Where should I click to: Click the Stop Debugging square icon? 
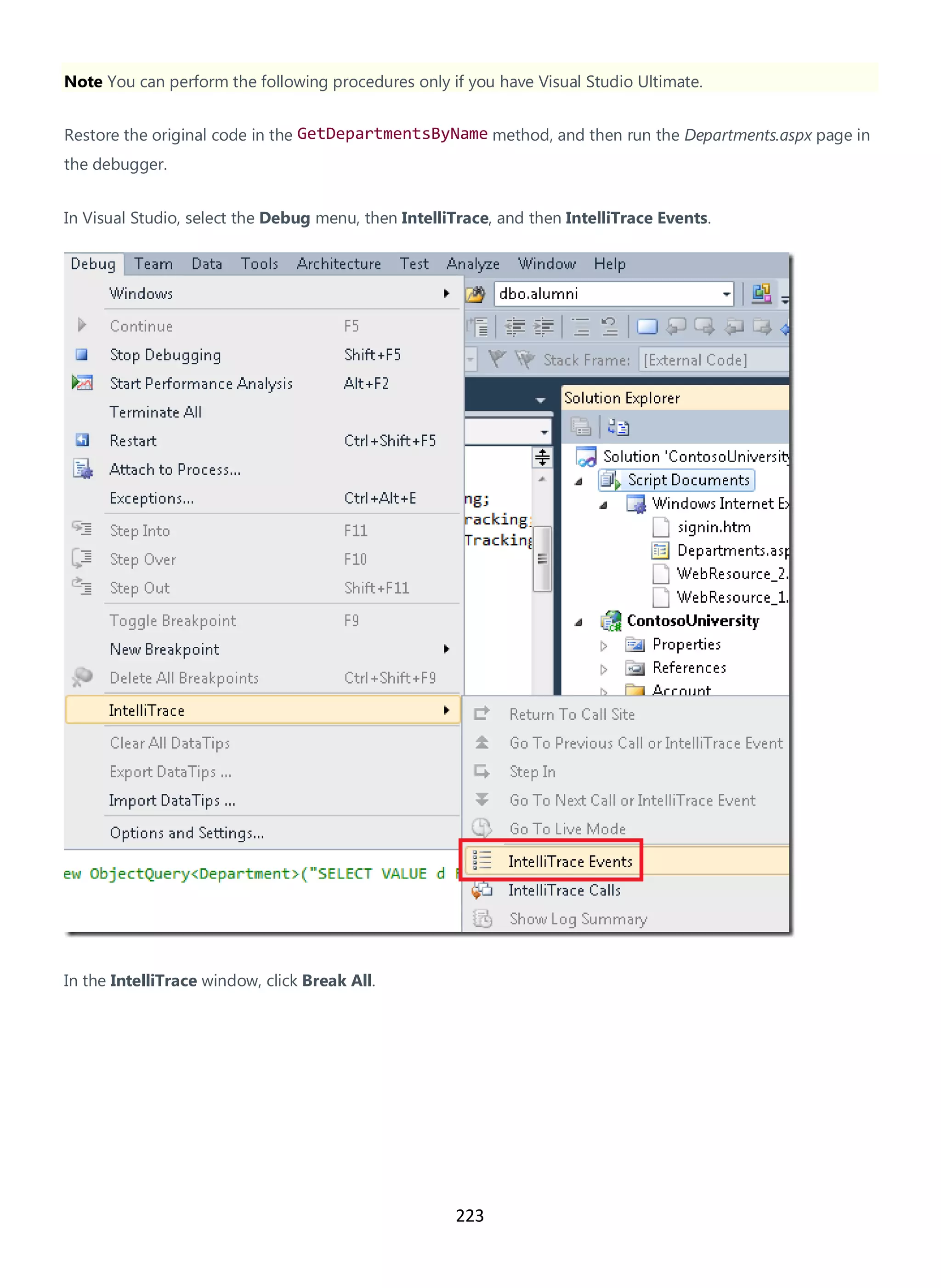(x=82, y=355)
